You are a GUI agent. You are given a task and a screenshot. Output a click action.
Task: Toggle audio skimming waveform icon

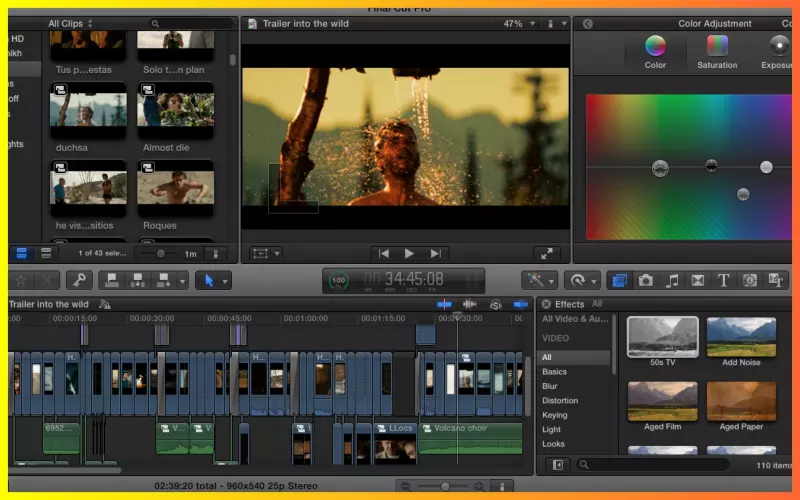pos(469,305)
